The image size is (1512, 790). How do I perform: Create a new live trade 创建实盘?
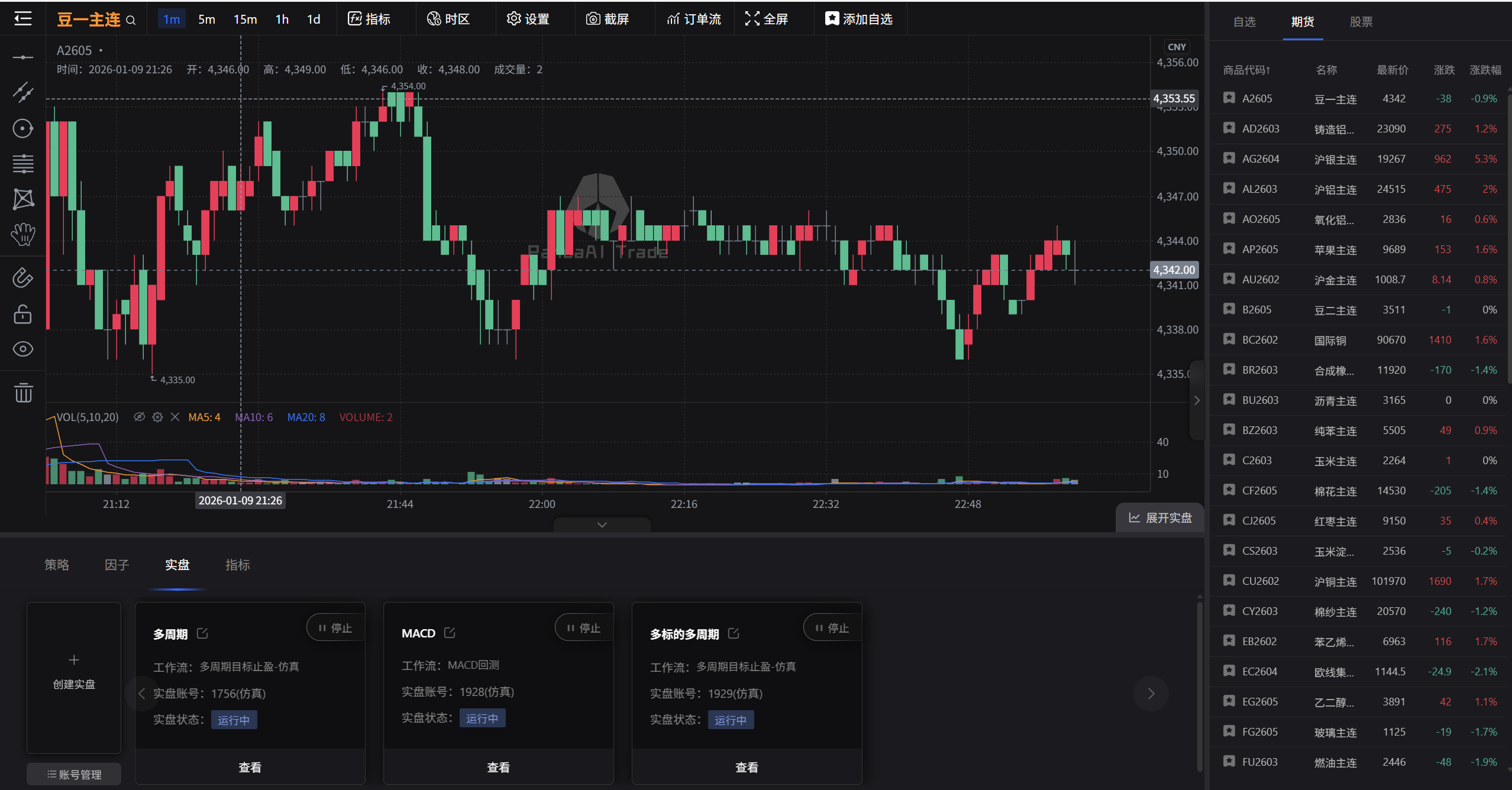pos(74,678)
